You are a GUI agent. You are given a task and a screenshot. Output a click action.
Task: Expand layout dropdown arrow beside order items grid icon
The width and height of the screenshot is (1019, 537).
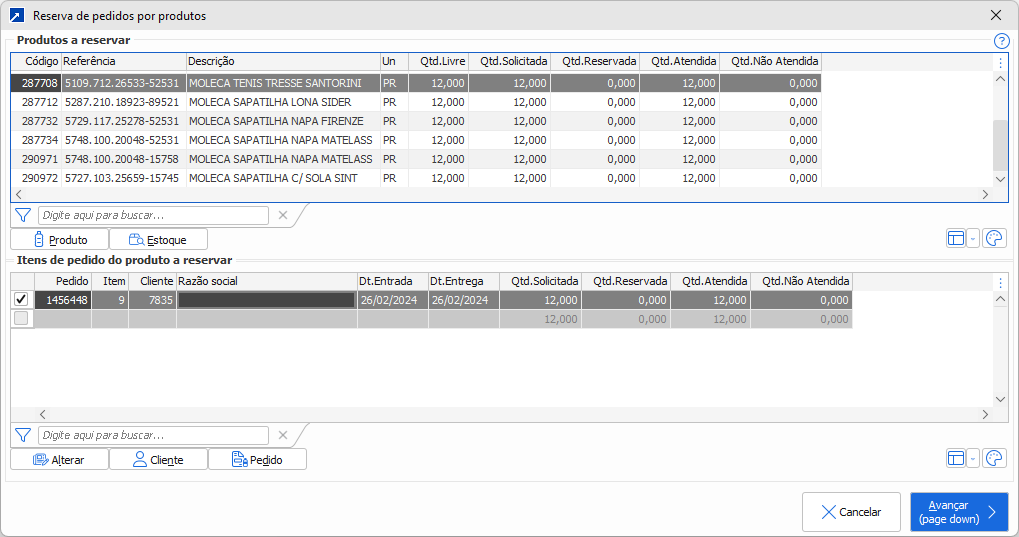(973, 458)
